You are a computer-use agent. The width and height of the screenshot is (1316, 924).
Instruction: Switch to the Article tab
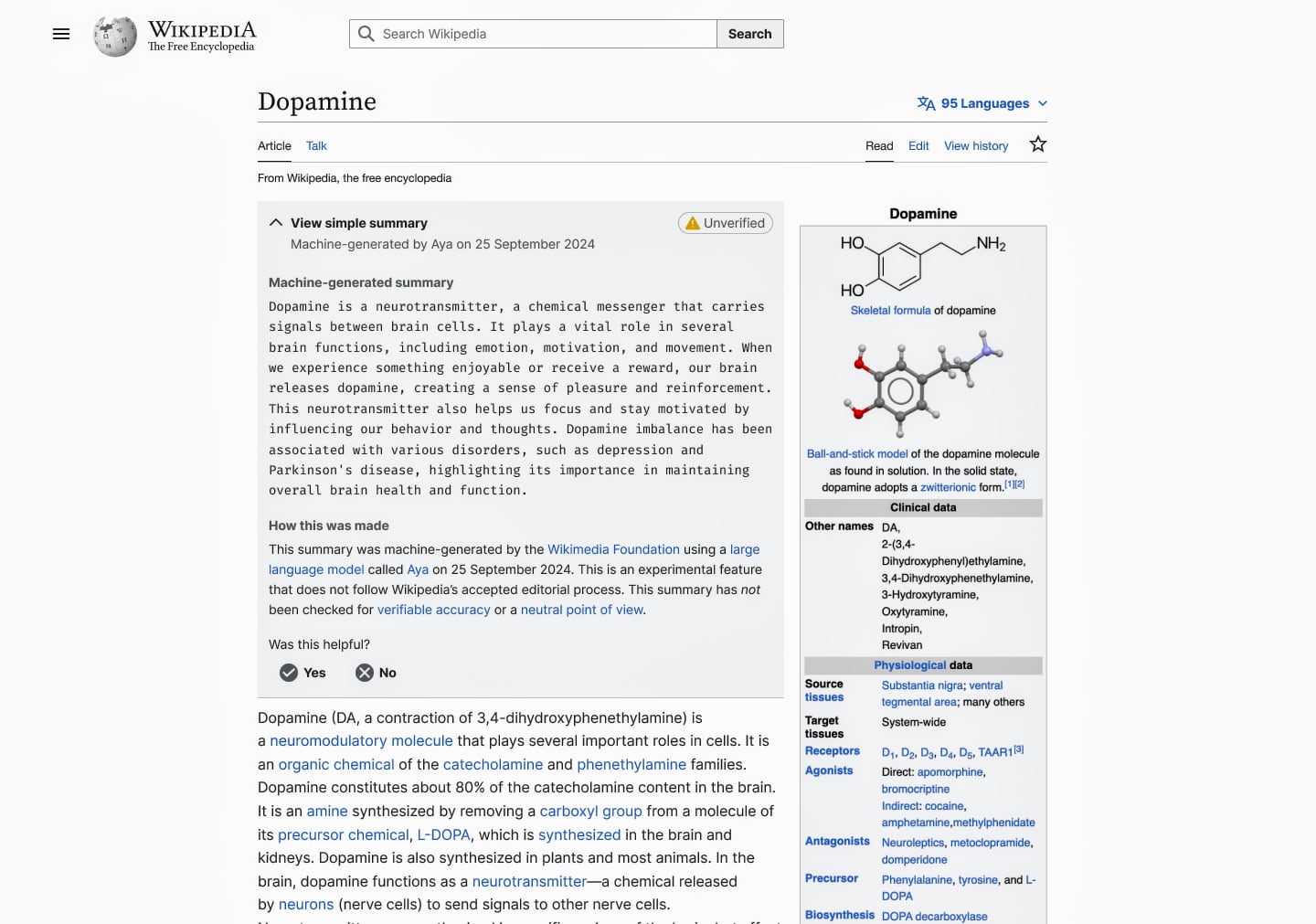[274, 146]
